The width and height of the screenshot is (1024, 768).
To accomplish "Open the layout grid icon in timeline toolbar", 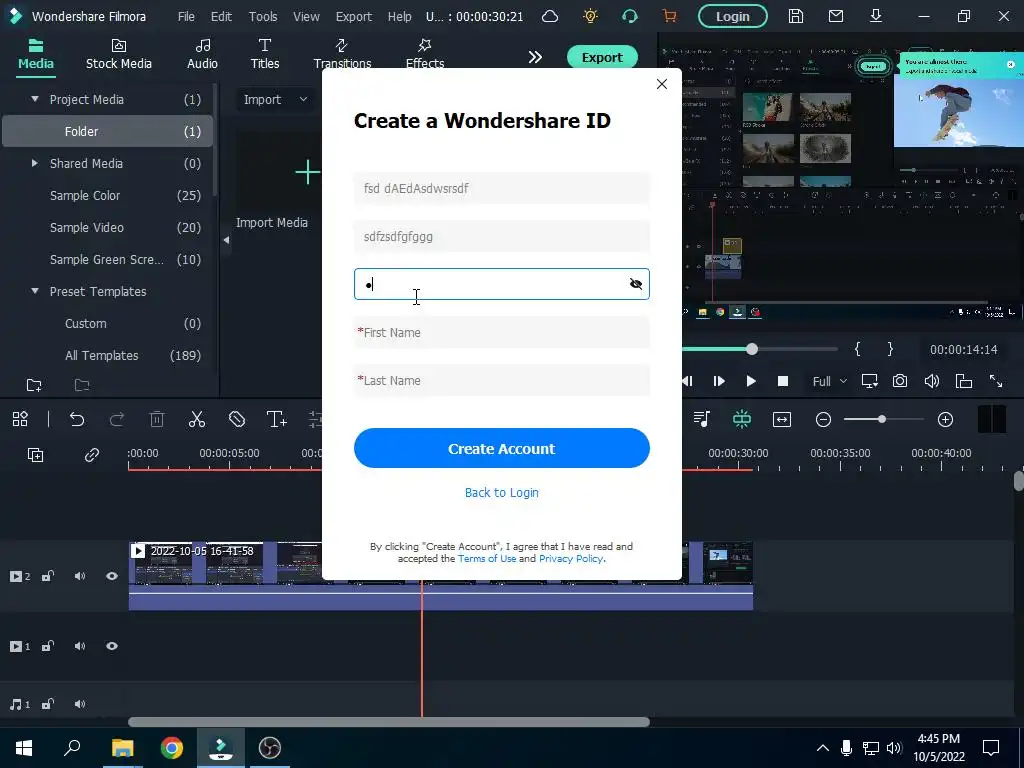I will [20, 419].
